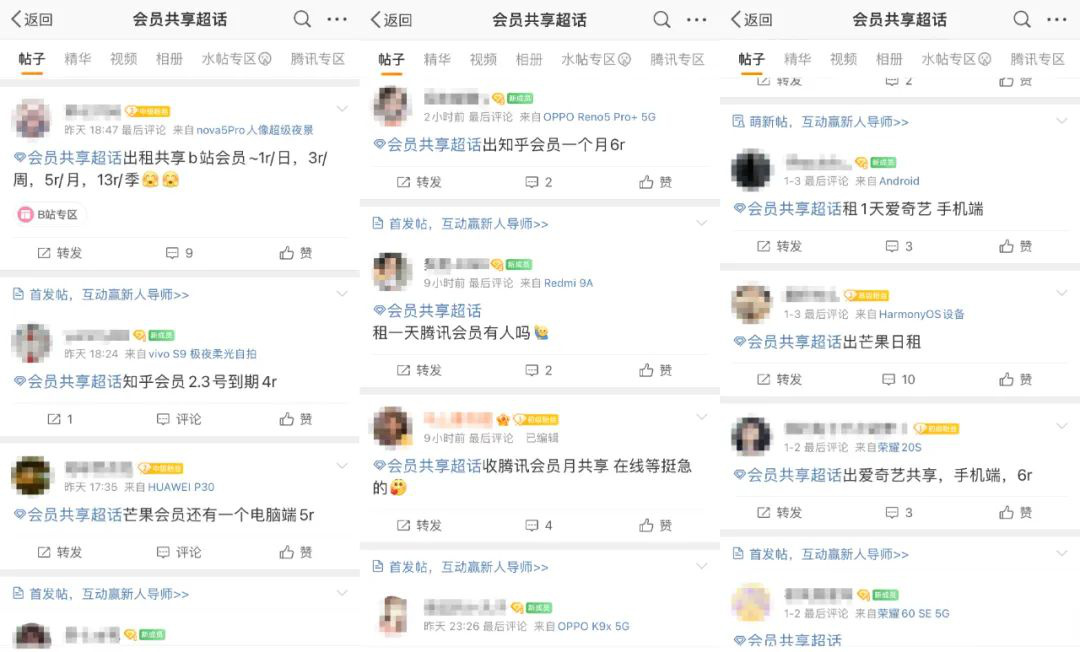Open 腾讯专区 tab in right panel
The height and width of the screenshot is (652, 1080).
pos(1037,59)
